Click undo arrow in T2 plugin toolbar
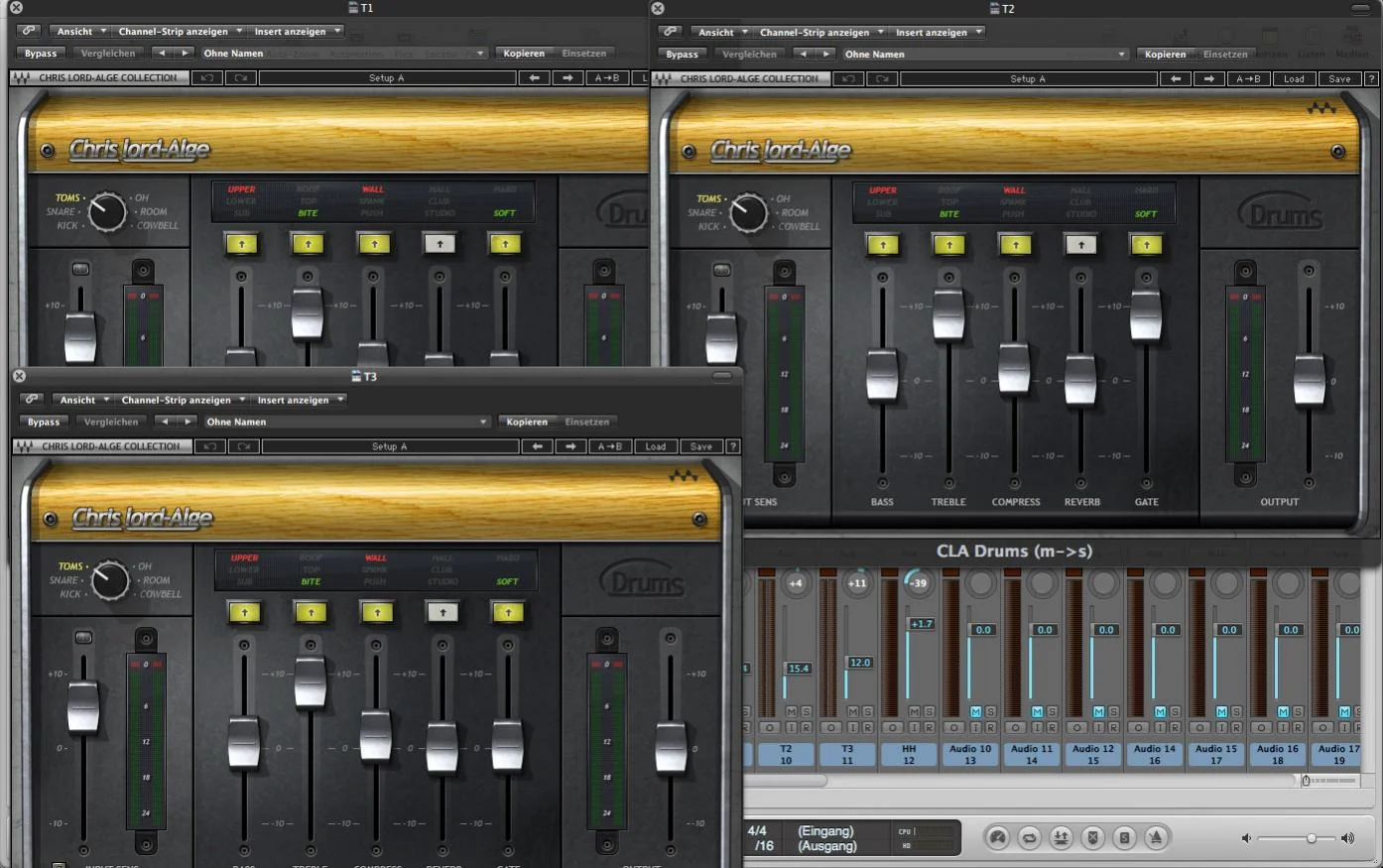The height and width of the screenshot is (868, 1383). [x=848, y=79]
